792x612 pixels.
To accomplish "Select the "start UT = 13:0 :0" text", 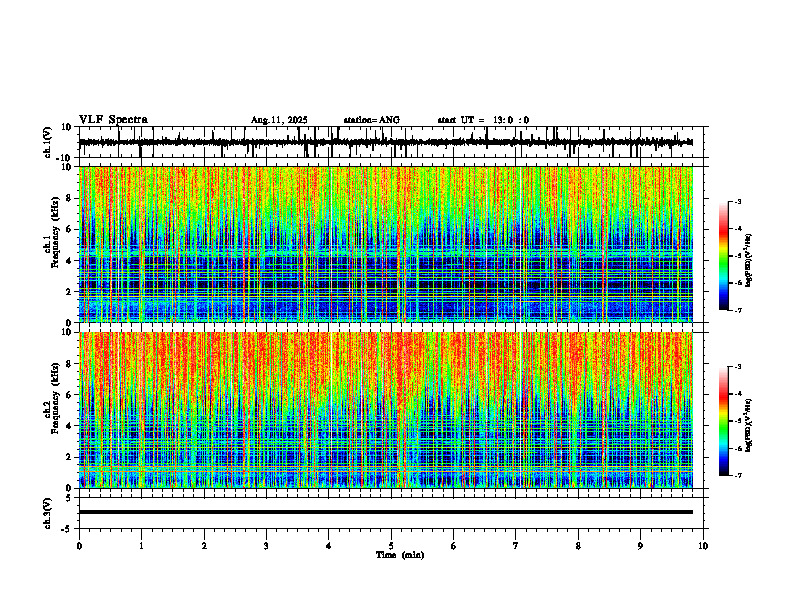I will pos(483,120).
